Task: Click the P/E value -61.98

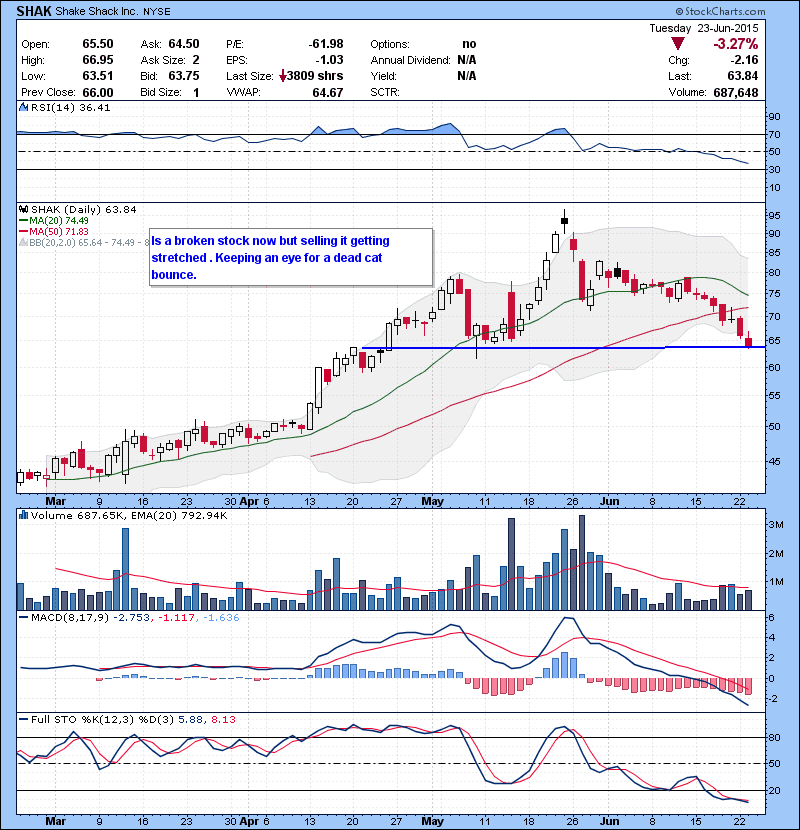Action: click(326, 44)
